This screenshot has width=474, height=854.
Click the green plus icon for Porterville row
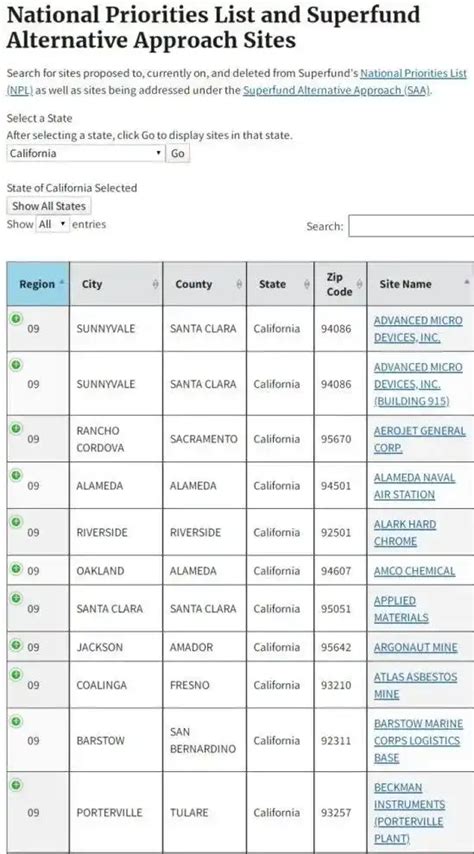click(16, 785)
